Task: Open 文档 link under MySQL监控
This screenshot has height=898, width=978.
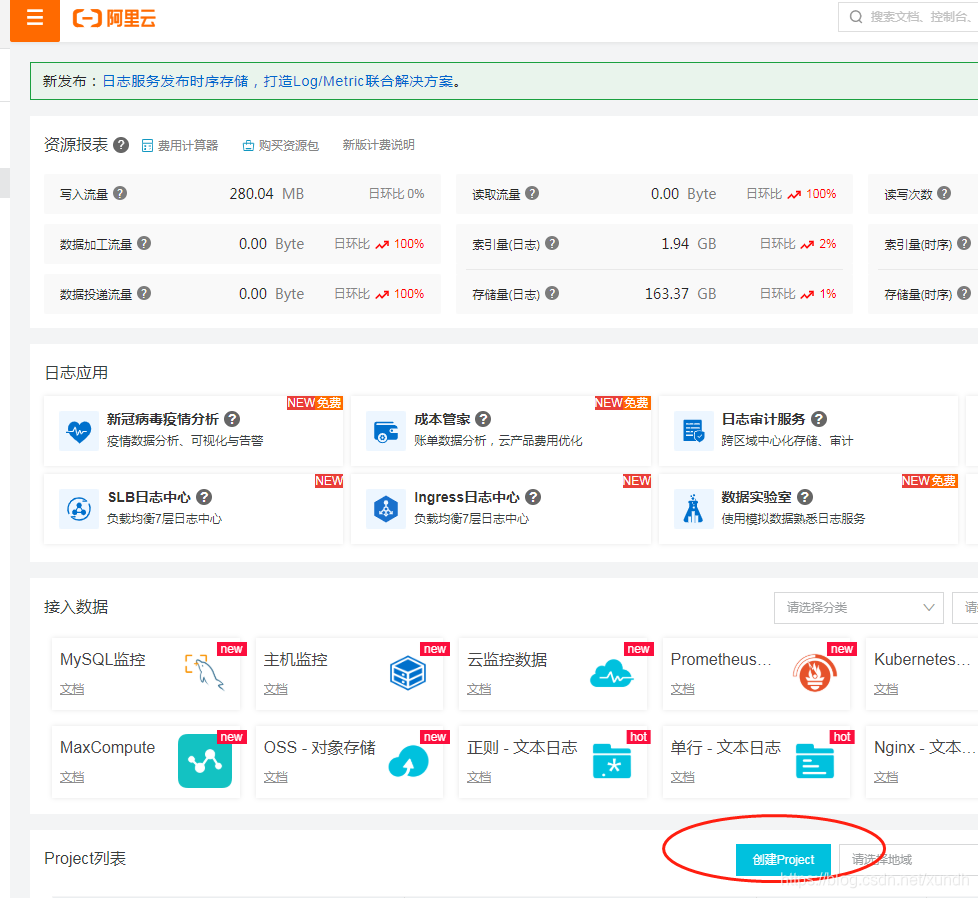Action: [x=72, y=689]
